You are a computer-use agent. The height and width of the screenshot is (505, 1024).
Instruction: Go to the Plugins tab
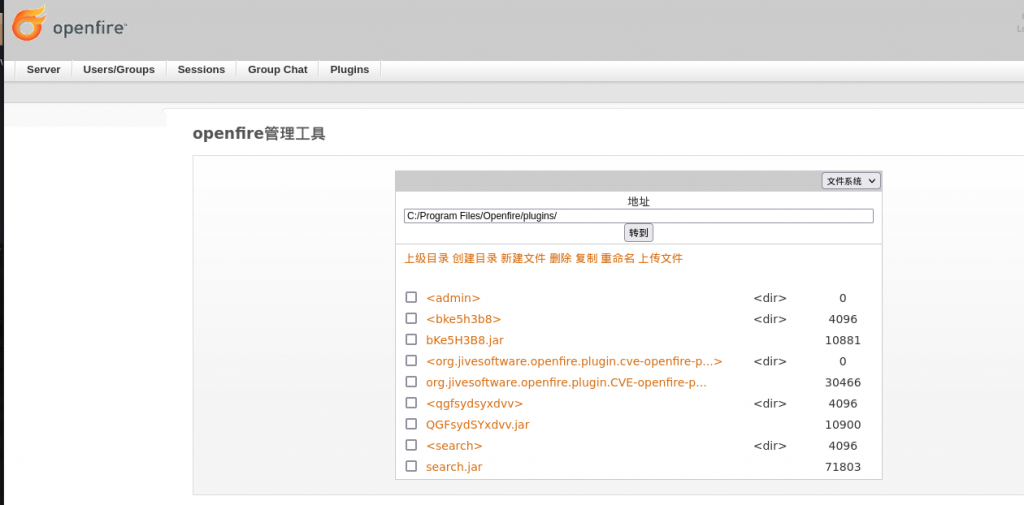coord(349,69)
